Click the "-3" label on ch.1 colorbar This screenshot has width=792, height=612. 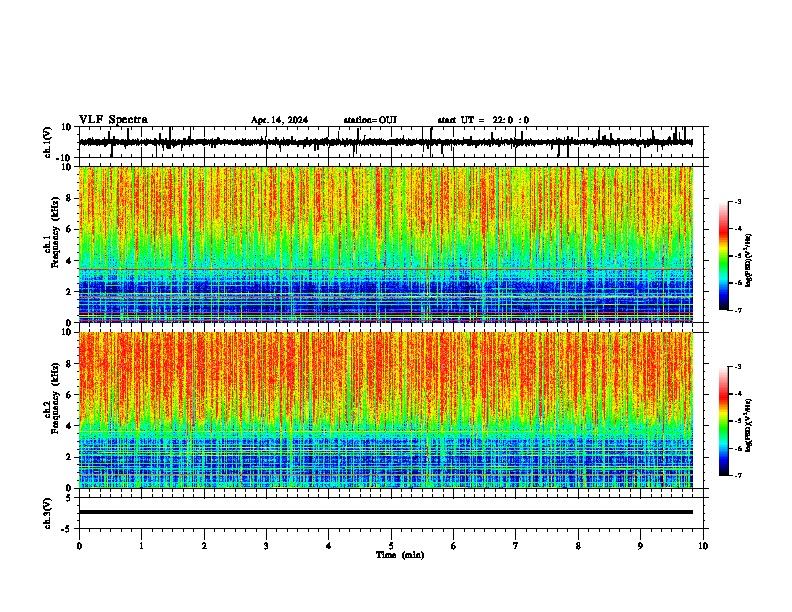coord(738,201)
